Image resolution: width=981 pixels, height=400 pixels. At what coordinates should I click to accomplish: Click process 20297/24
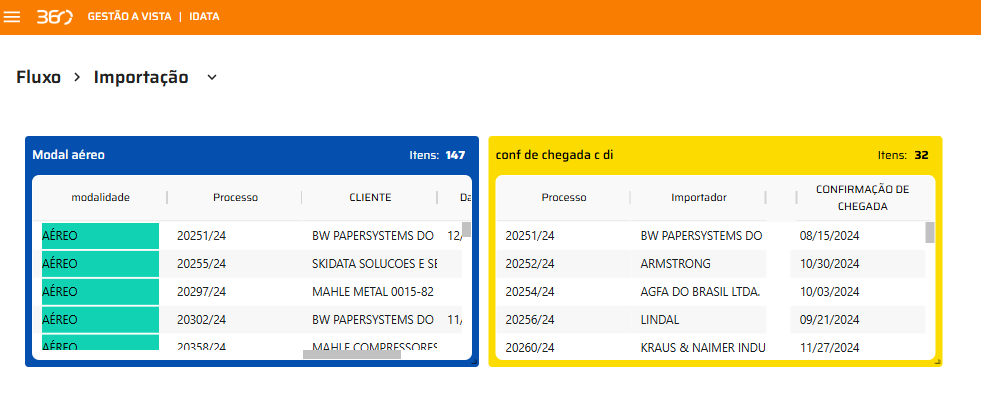201,292
